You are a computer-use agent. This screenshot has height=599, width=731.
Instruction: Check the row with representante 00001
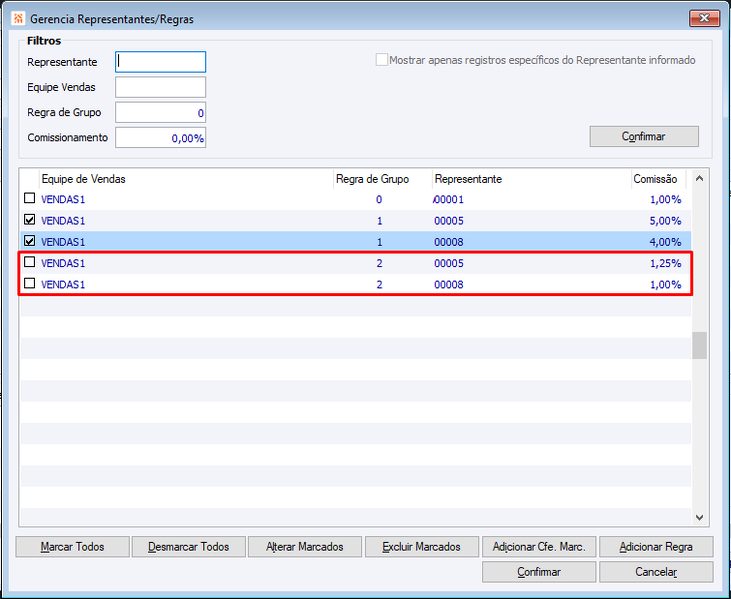(29, 199)
